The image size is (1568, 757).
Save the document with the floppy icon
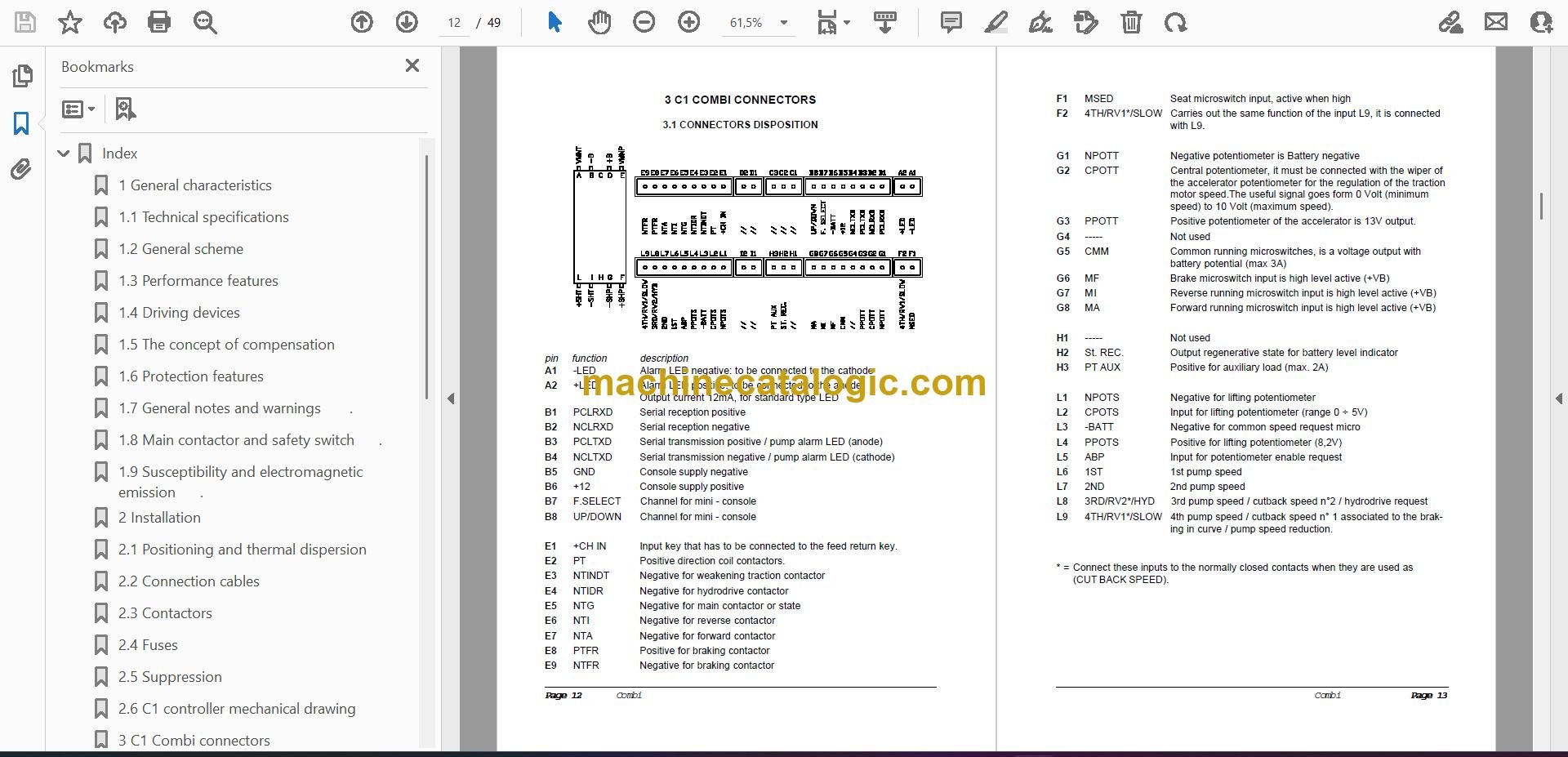25,22
